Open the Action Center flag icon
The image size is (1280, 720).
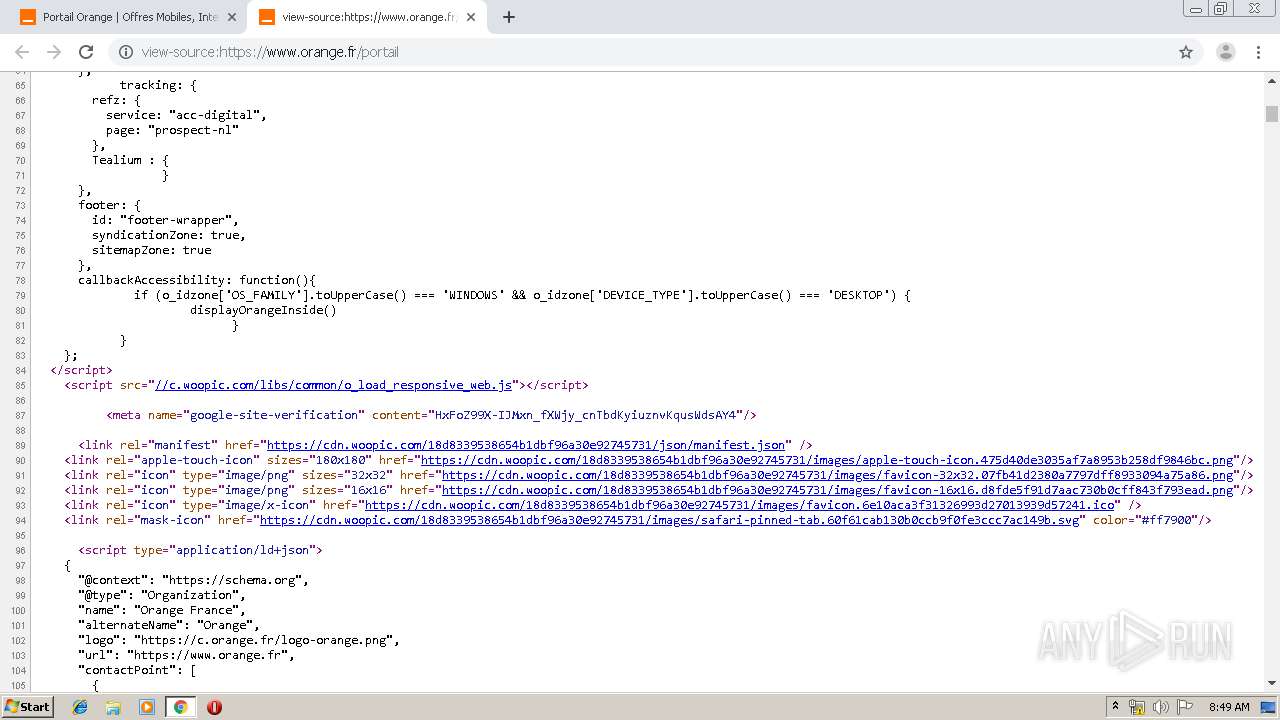click(1183, 707)
